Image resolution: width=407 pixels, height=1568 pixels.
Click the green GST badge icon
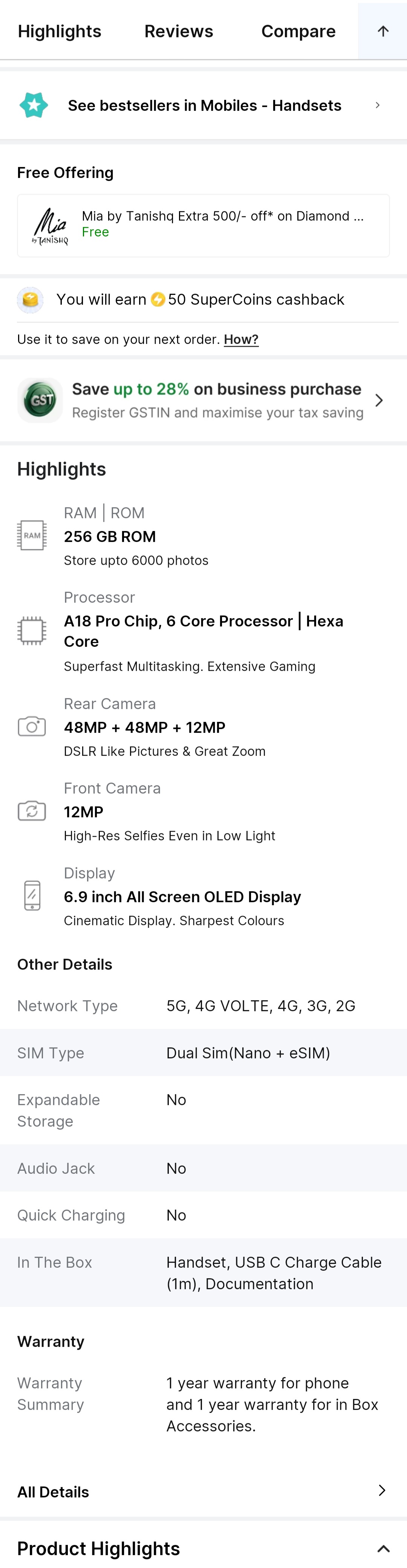coord(40,400)
